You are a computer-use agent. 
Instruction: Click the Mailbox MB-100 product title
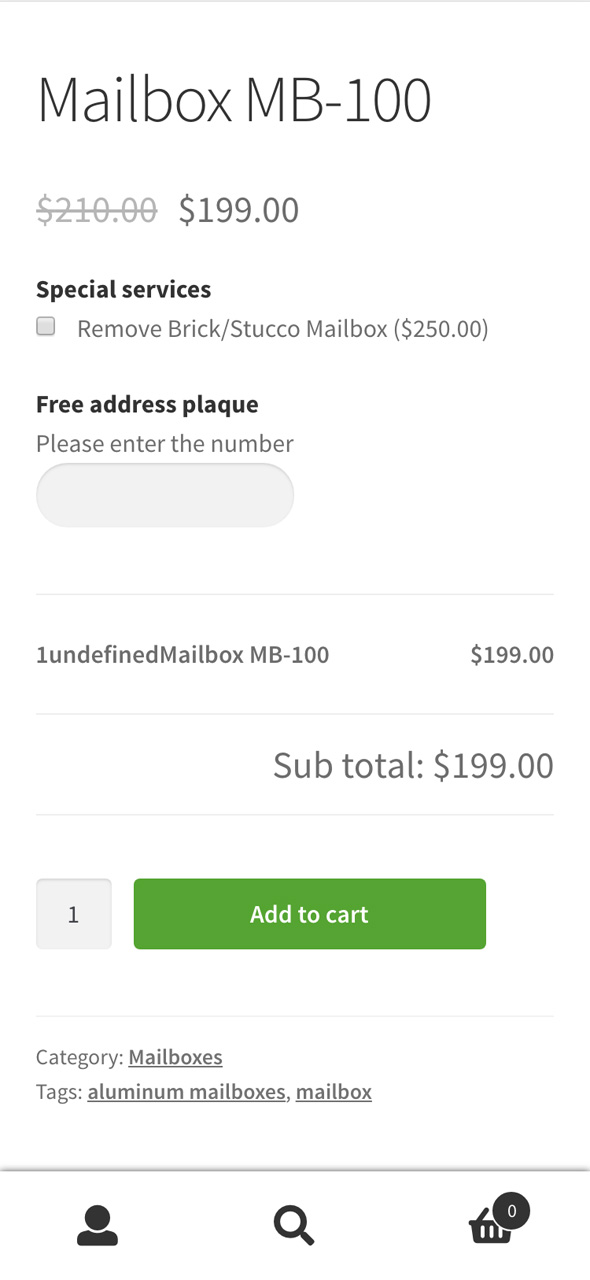(234, 99)
